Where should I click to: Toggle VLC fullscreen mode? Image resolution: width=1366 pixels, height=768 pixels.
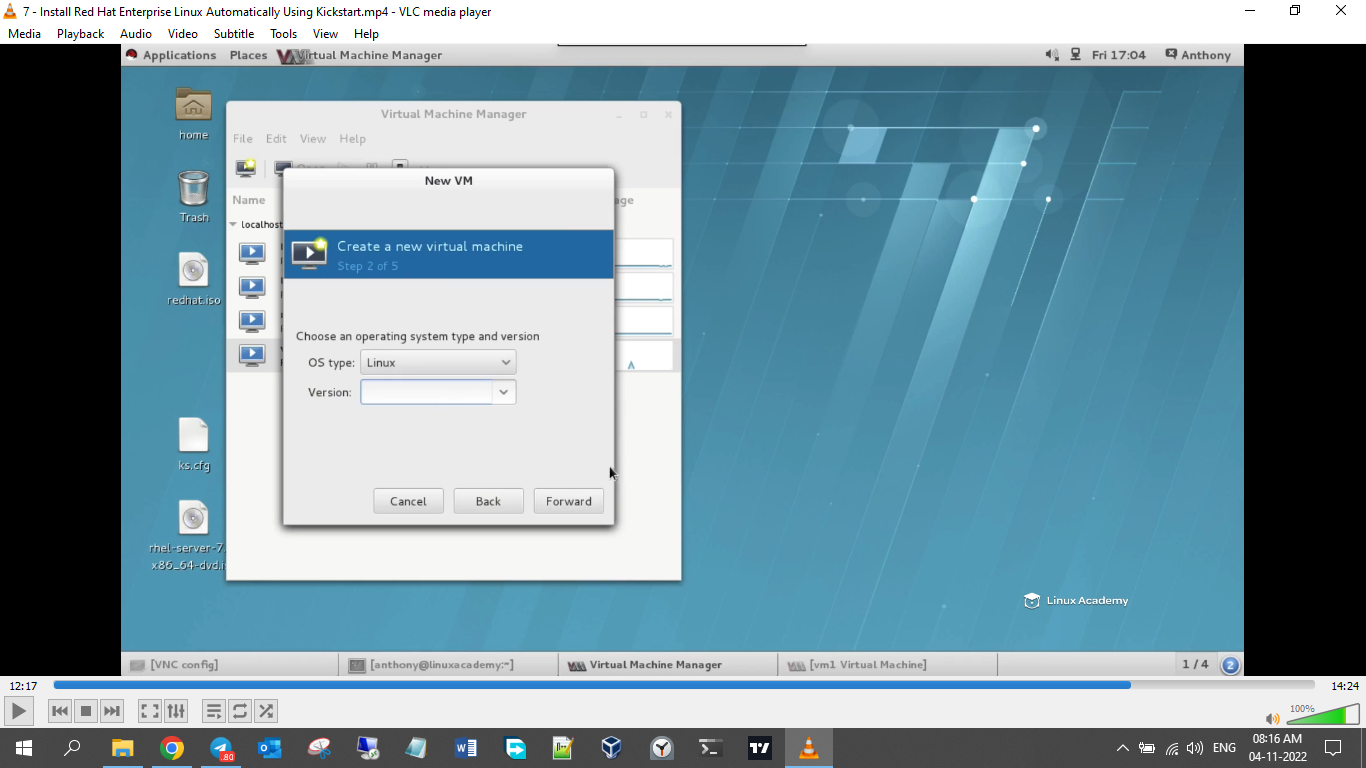point(150,711)
